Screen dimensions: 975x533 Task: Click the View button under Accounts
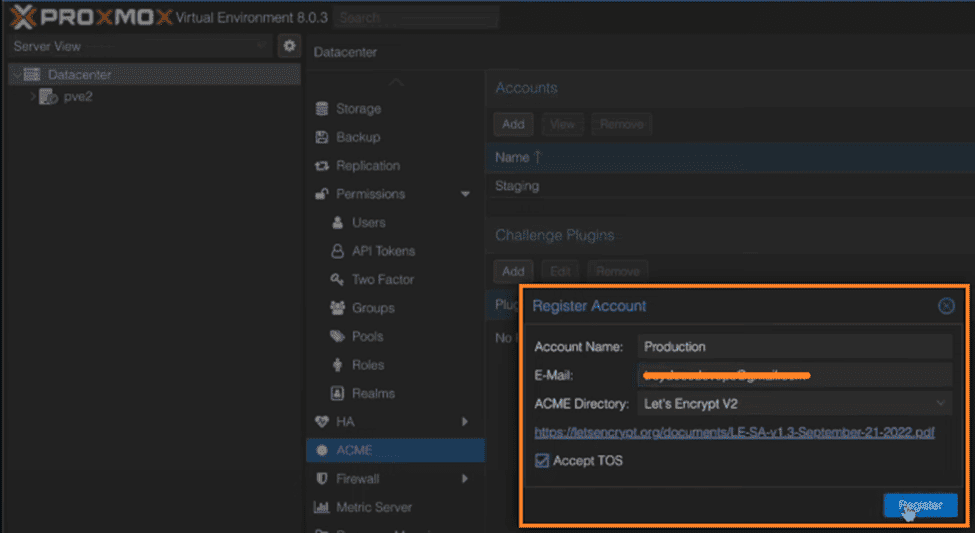tap(562, 124)
